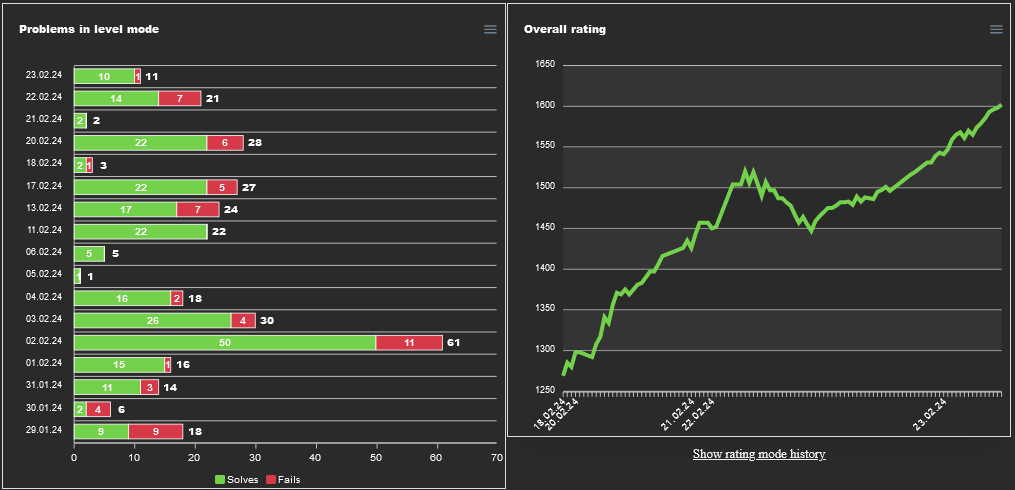Click the red Fails bar for 02.02.24
The image size is (1015, 490).
pyautogui.click(x=409, y=343)
